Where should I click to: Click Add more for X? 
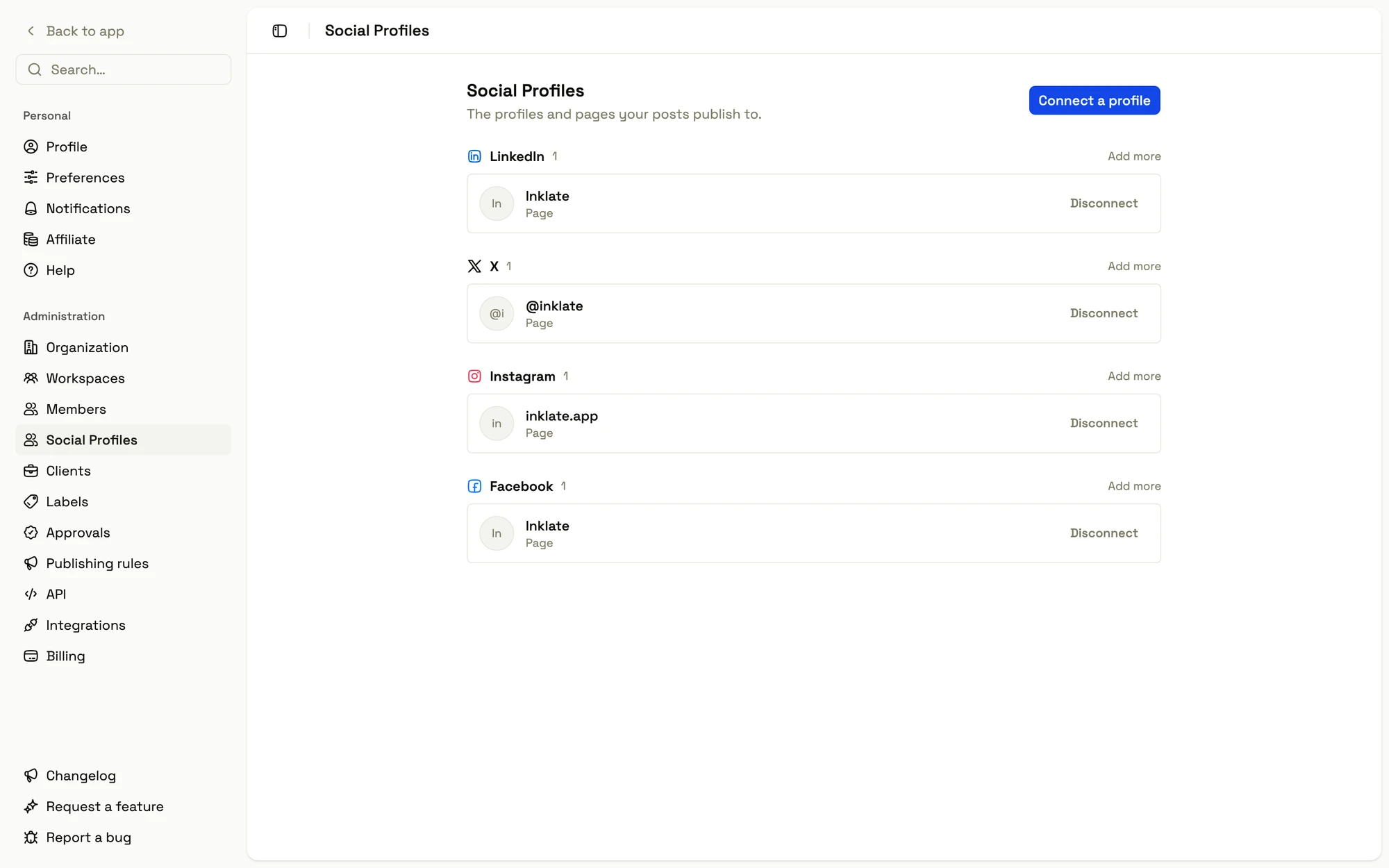(1134, 266)
